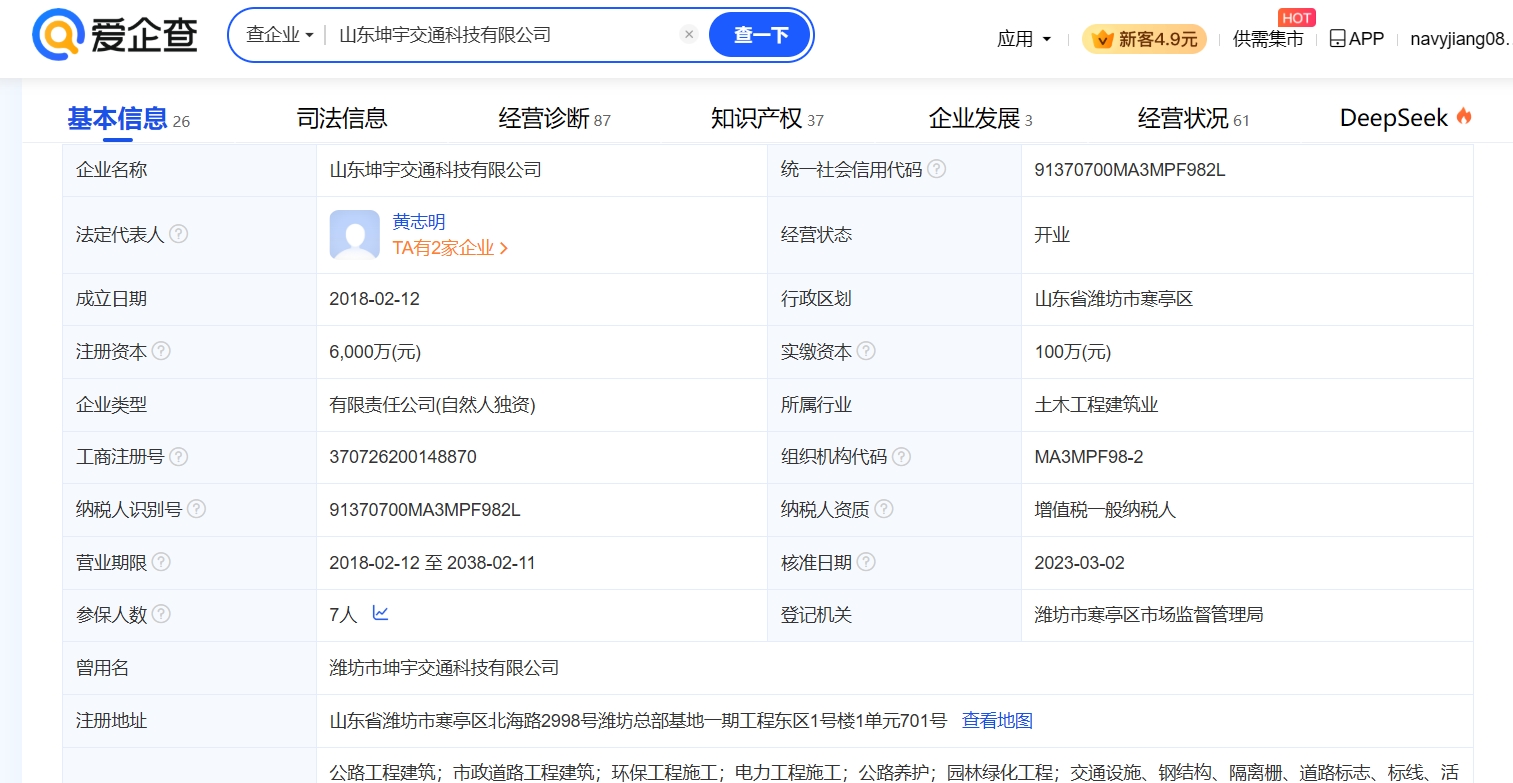Click the 查一下 search button
The width and height of the screenshot is (1513, 783).
click(760, 35)
